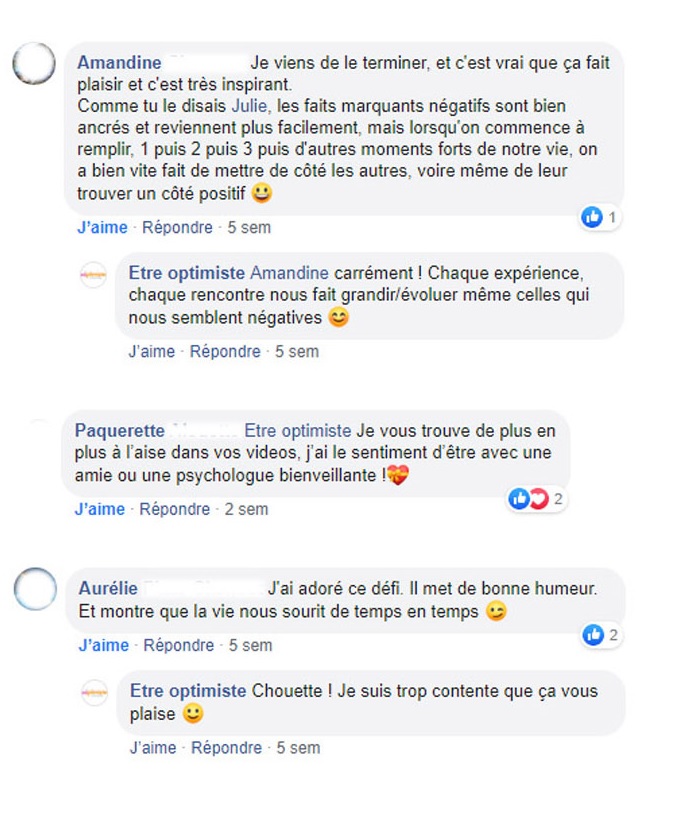Reply to Amandine's comment via Répondre
The image size is (690, 832).
click(x=177, y=227)
